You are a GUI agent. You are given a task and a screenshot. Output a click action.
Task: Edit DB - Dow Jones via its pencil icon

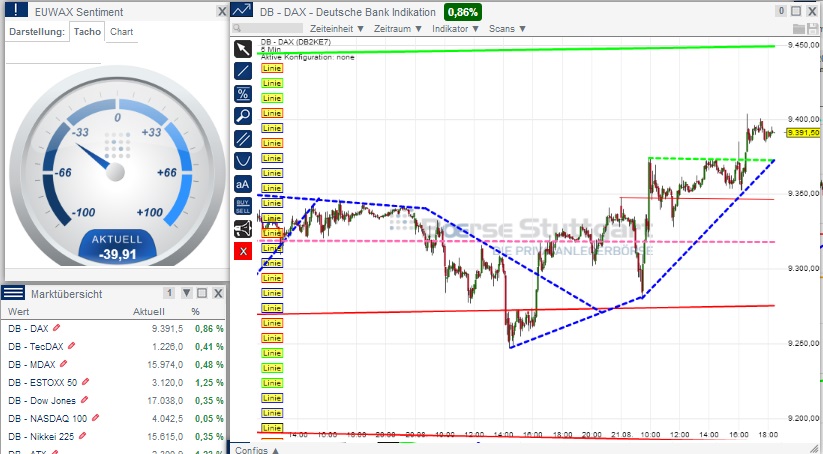coord(85,400)
